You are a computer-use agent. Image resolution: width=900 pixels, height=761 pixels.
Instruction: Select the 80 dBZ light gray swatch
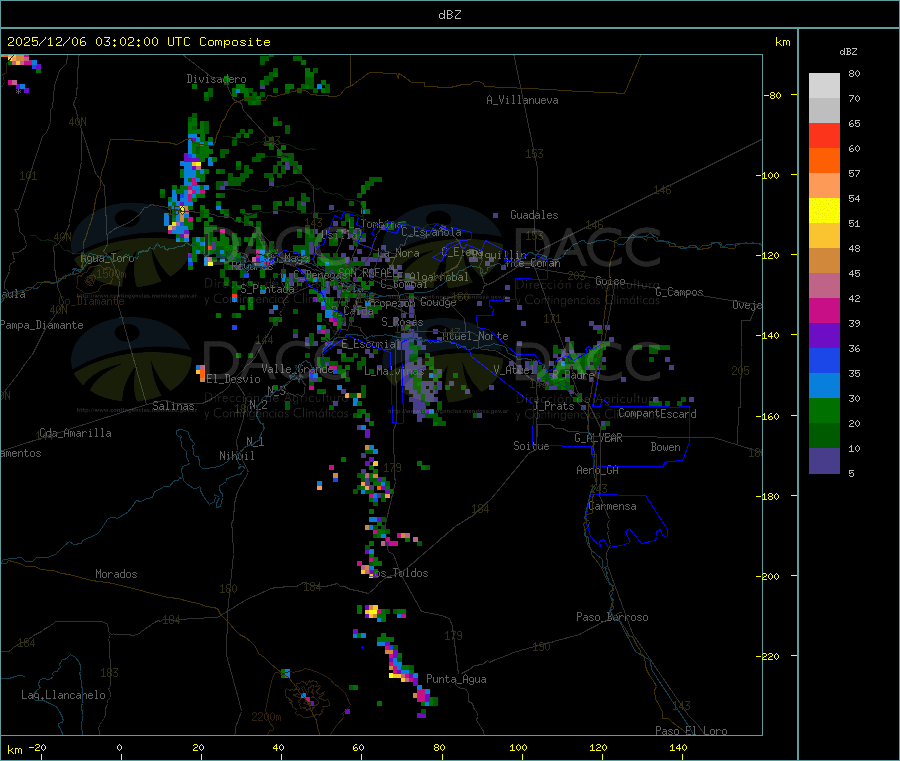coord(824,86)
